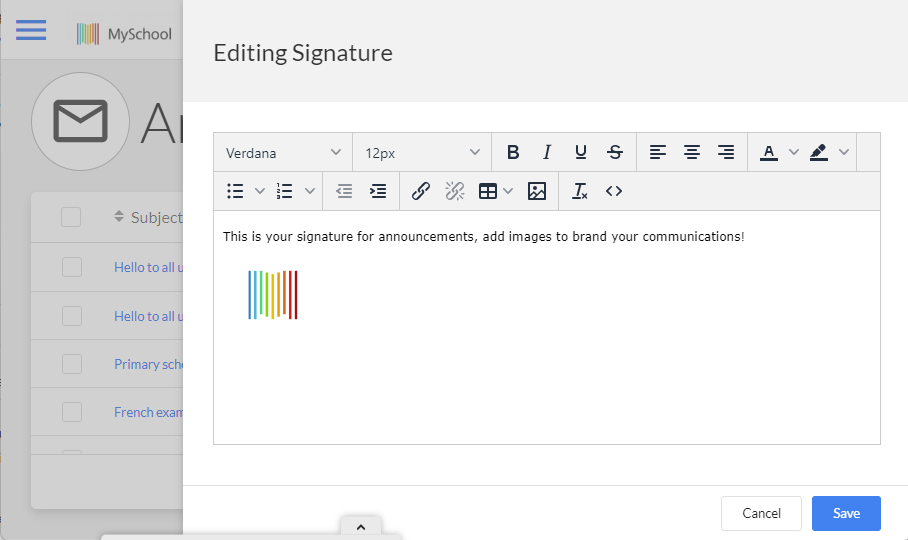The width and height of the screenshot is (908, 540).
Task: Tick the select-all checkbox in header
Action: [x=71, y=217]
